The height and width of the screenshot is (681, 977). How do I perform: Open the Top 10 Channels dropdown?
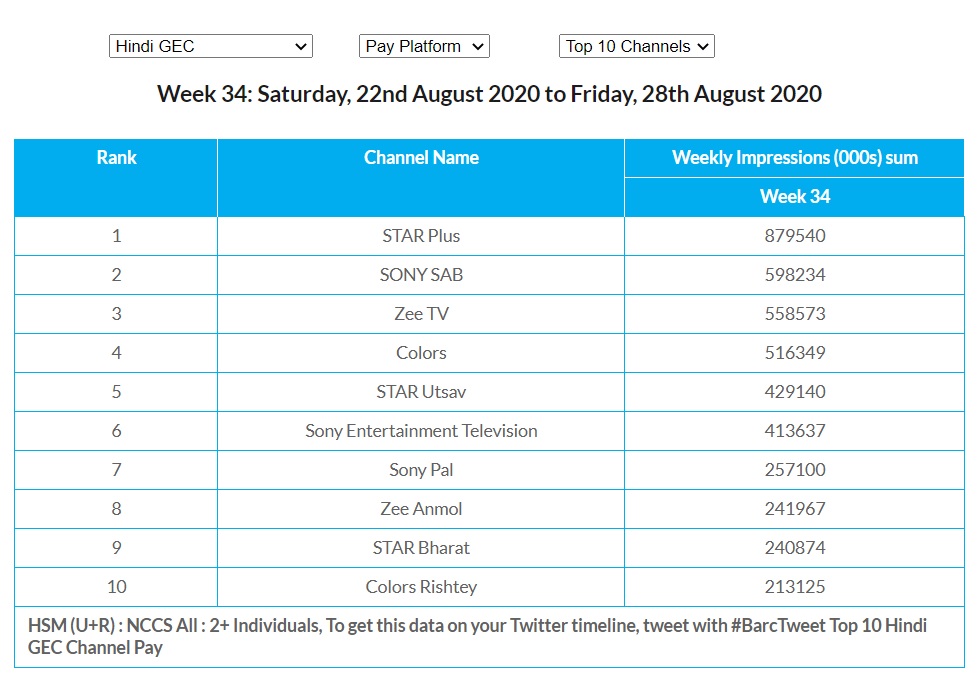637,46
